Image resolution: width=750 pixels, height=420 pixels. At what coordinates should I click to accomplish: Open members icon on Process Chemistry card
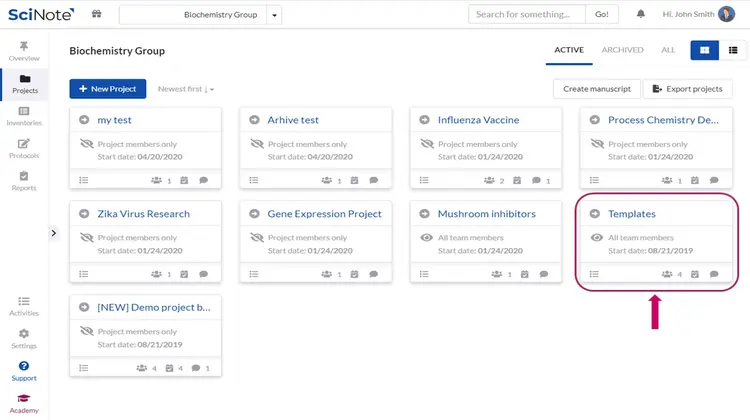coord(667,180)
